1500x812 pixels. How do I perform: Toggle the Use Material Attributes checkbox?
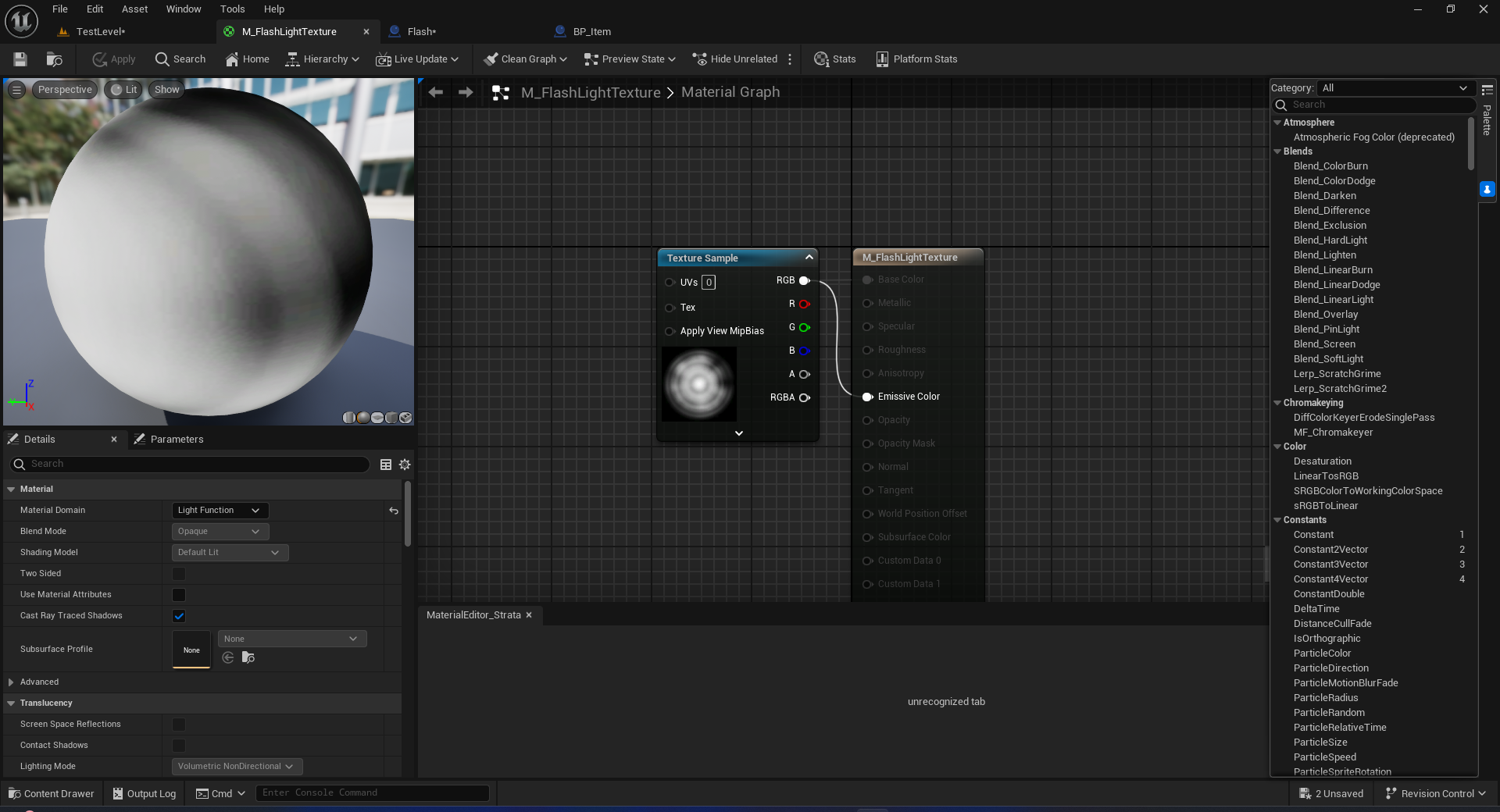point(179,595)
